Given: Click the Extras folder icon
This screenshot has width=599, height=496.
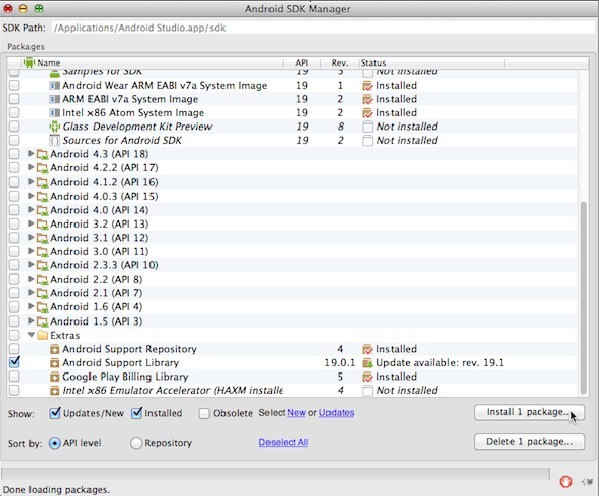Looking at the screenshot, I should click(x=43, y=336).
